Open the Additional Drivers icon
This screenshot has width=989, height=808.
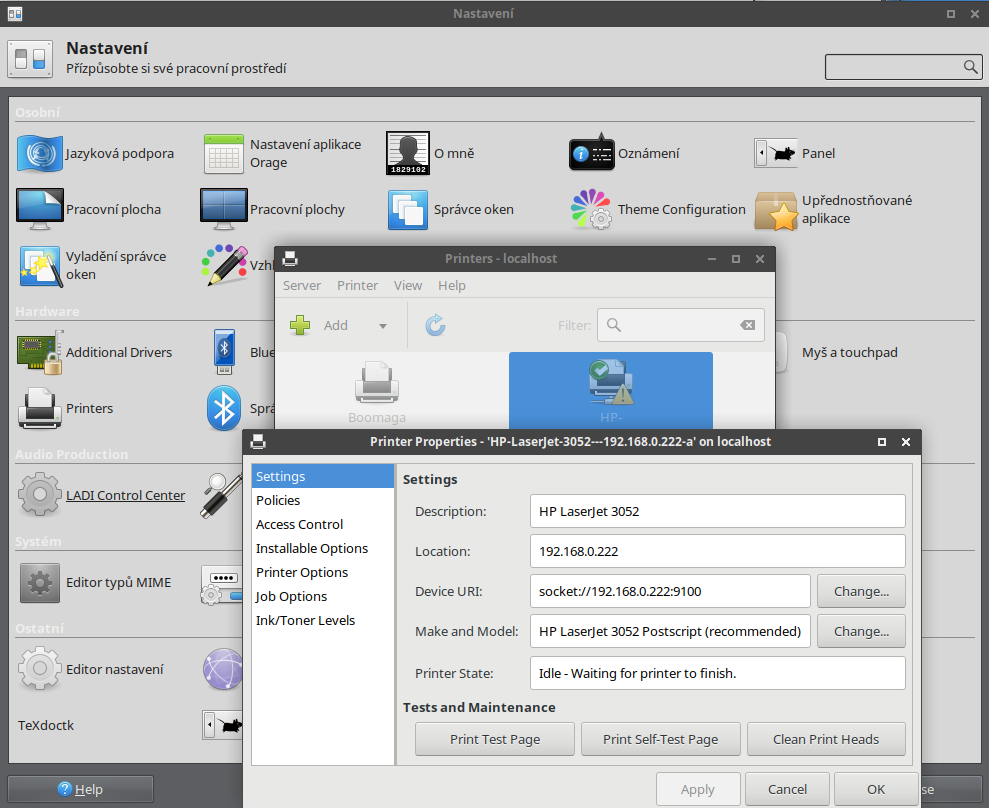pos(40,352)
